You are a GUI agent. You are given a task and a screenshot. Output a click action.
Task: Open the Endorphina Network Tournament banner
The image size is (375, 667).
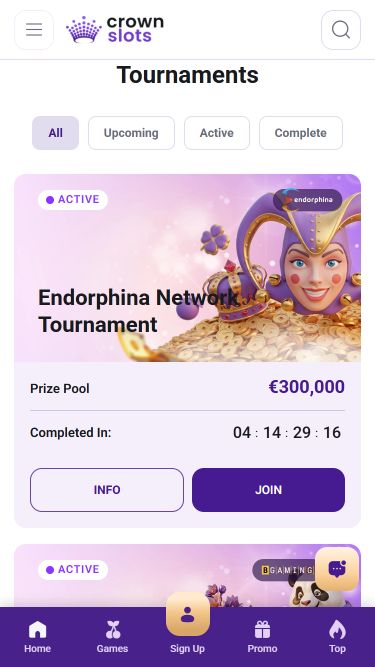[188, 268]
